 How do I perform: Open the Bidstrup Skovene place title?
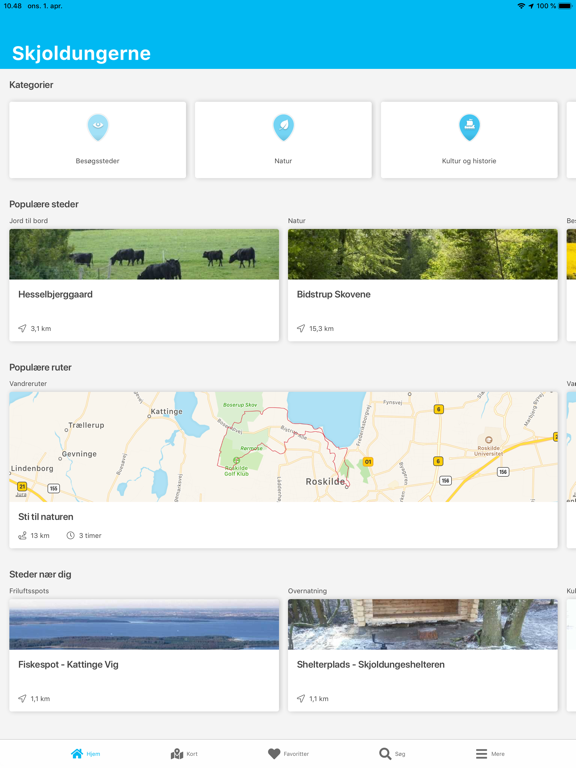pos(334,294)
